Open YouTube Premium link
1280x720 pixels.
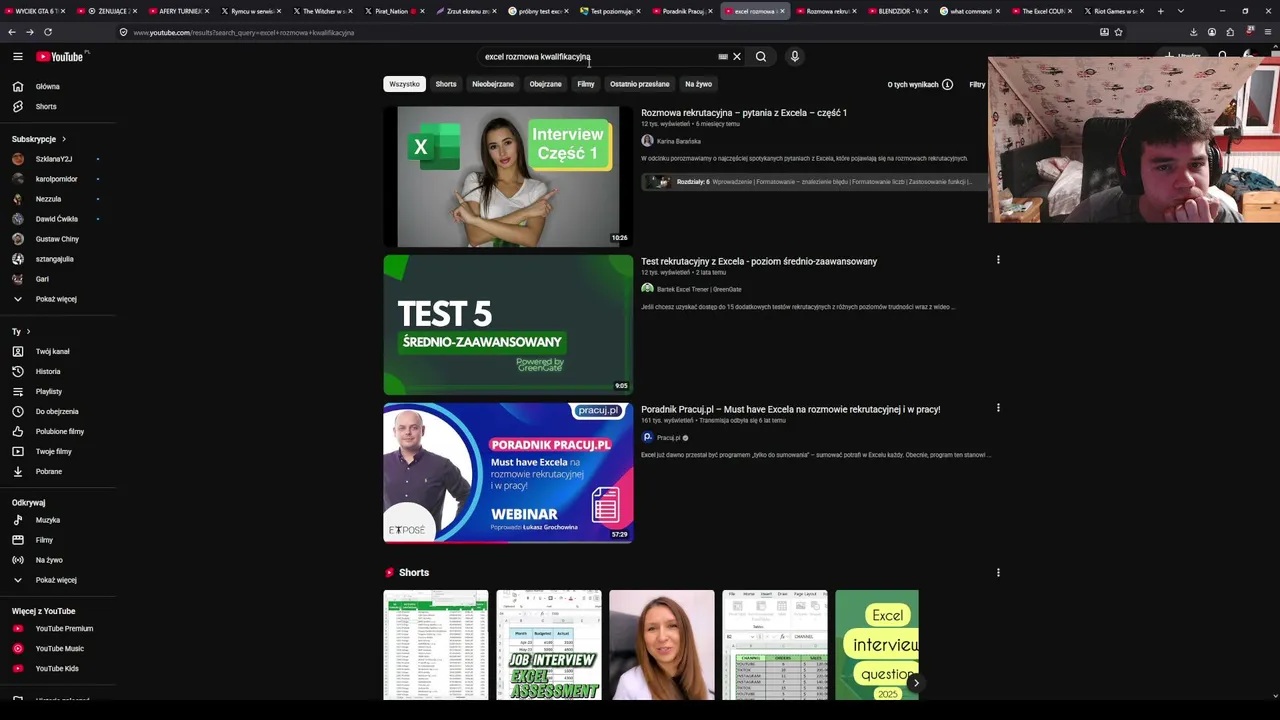[x=58, y=629]
